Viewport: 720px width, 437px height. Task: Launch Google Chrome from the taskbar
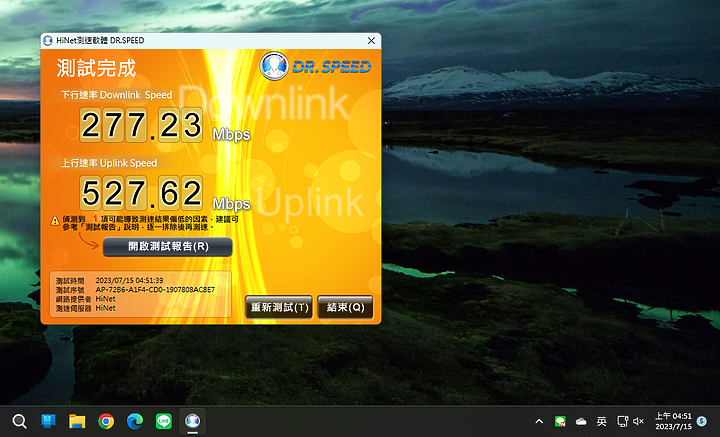tap(106, 421)
